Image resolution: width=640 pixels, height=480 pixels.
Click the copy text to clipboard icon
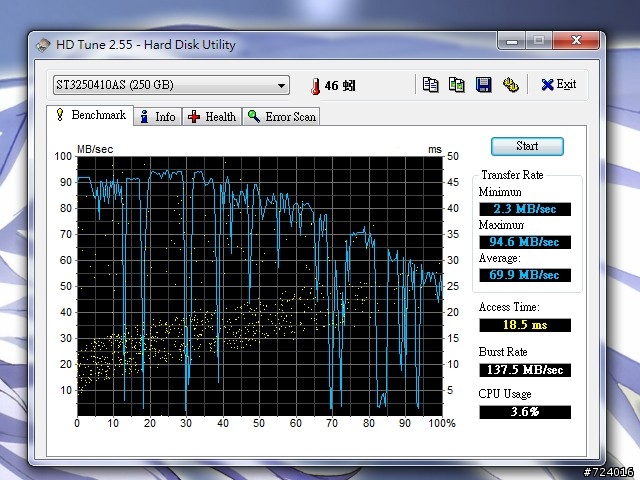[x=430, y=84]
